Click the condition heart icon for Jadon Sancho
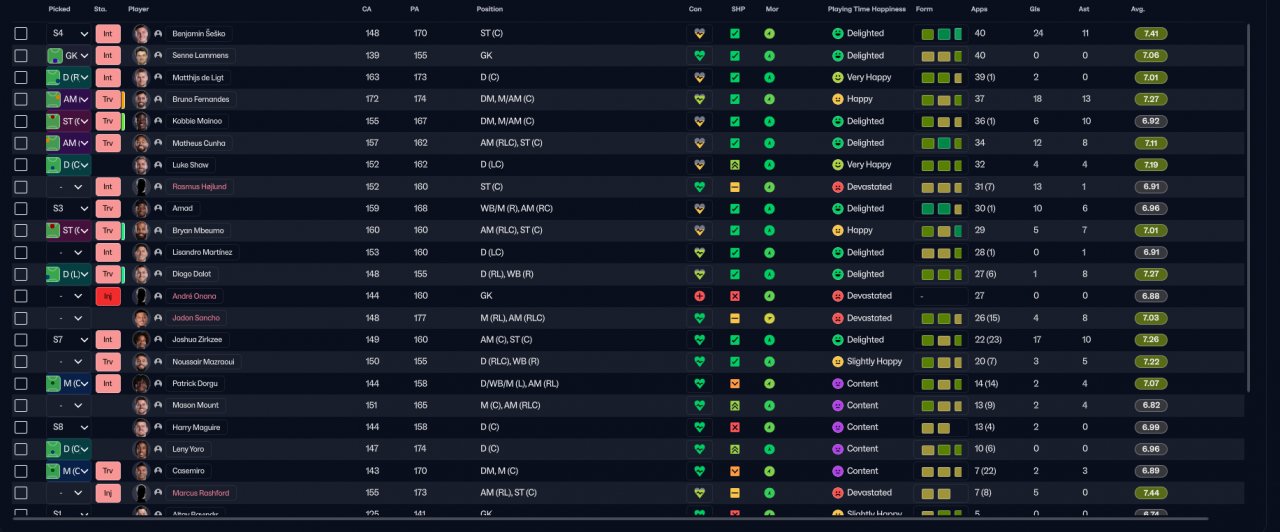This screenshot has width=1280, height=532. pyautogui.click(x=699, y=318)
